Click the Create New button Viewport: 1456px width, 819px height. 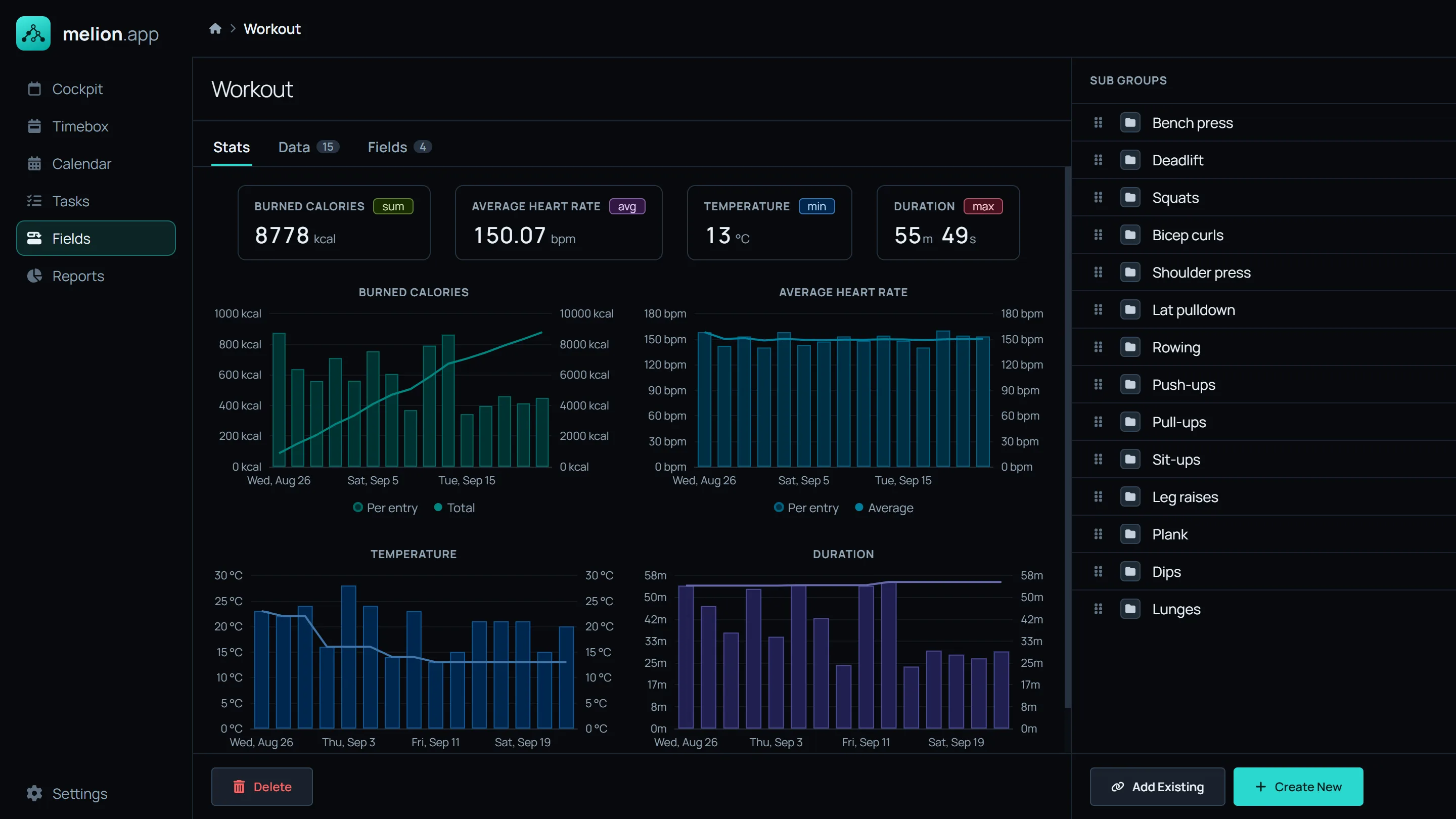tap(1298, 786)
